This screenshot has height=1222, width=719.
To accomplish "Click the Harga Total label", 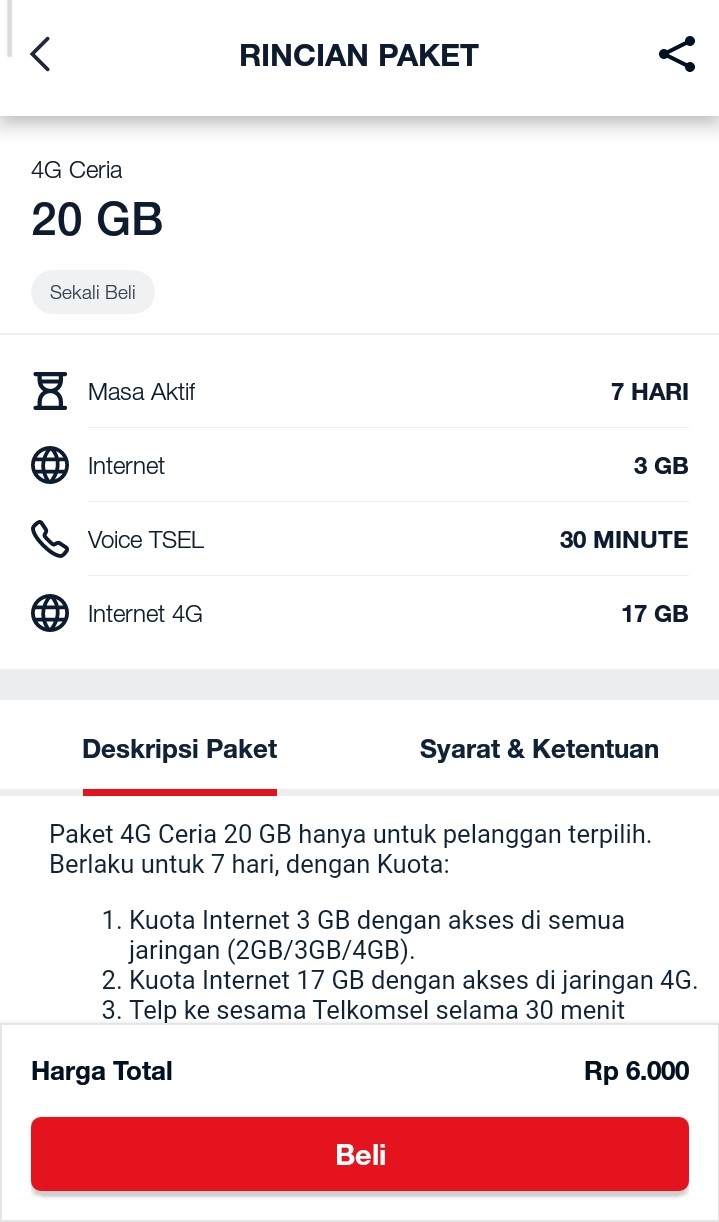I will (101, 1070).
